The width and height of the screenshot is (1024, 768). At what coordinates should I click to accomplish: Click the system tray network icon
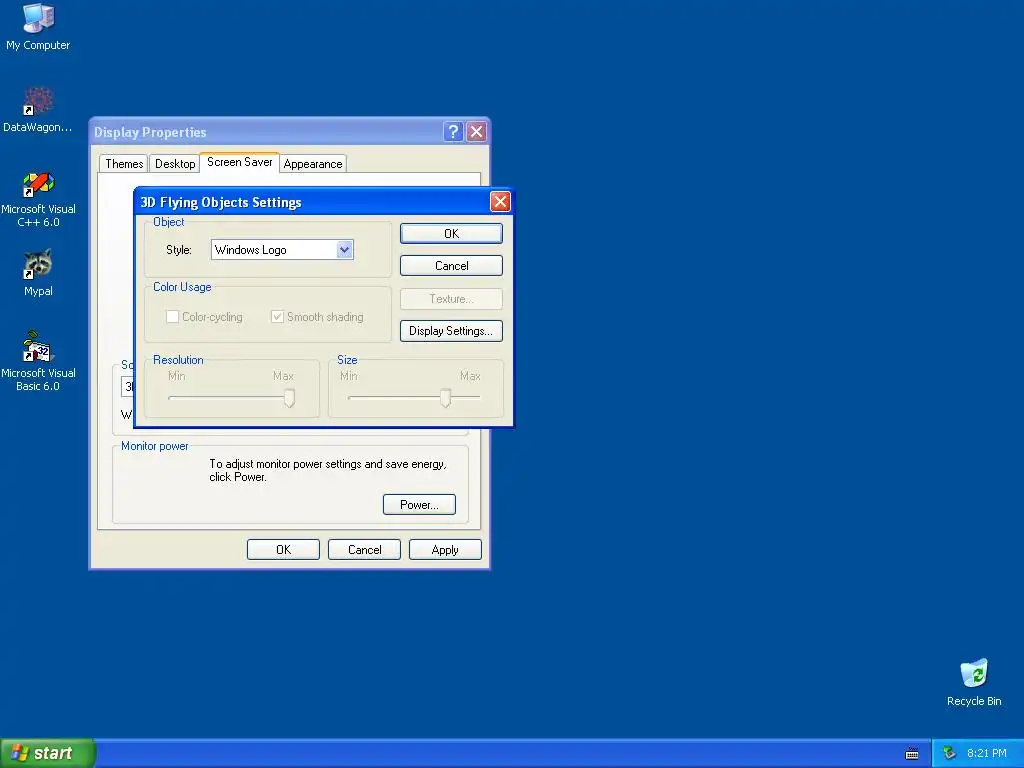(949, 754)
